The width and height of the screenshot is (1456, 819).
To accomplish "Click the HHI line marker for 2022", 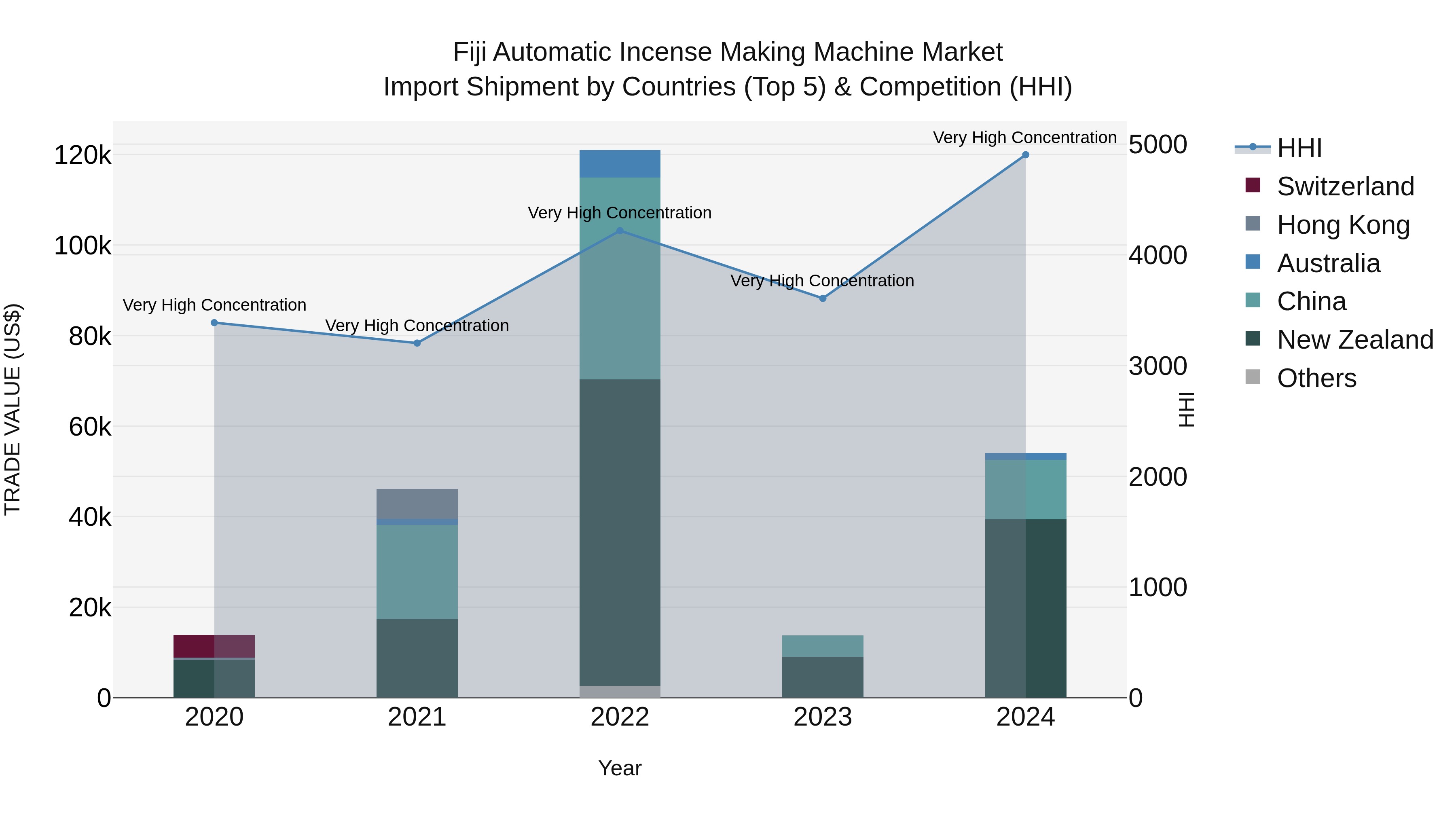I will pyautogui.click(x=620, y=231).
